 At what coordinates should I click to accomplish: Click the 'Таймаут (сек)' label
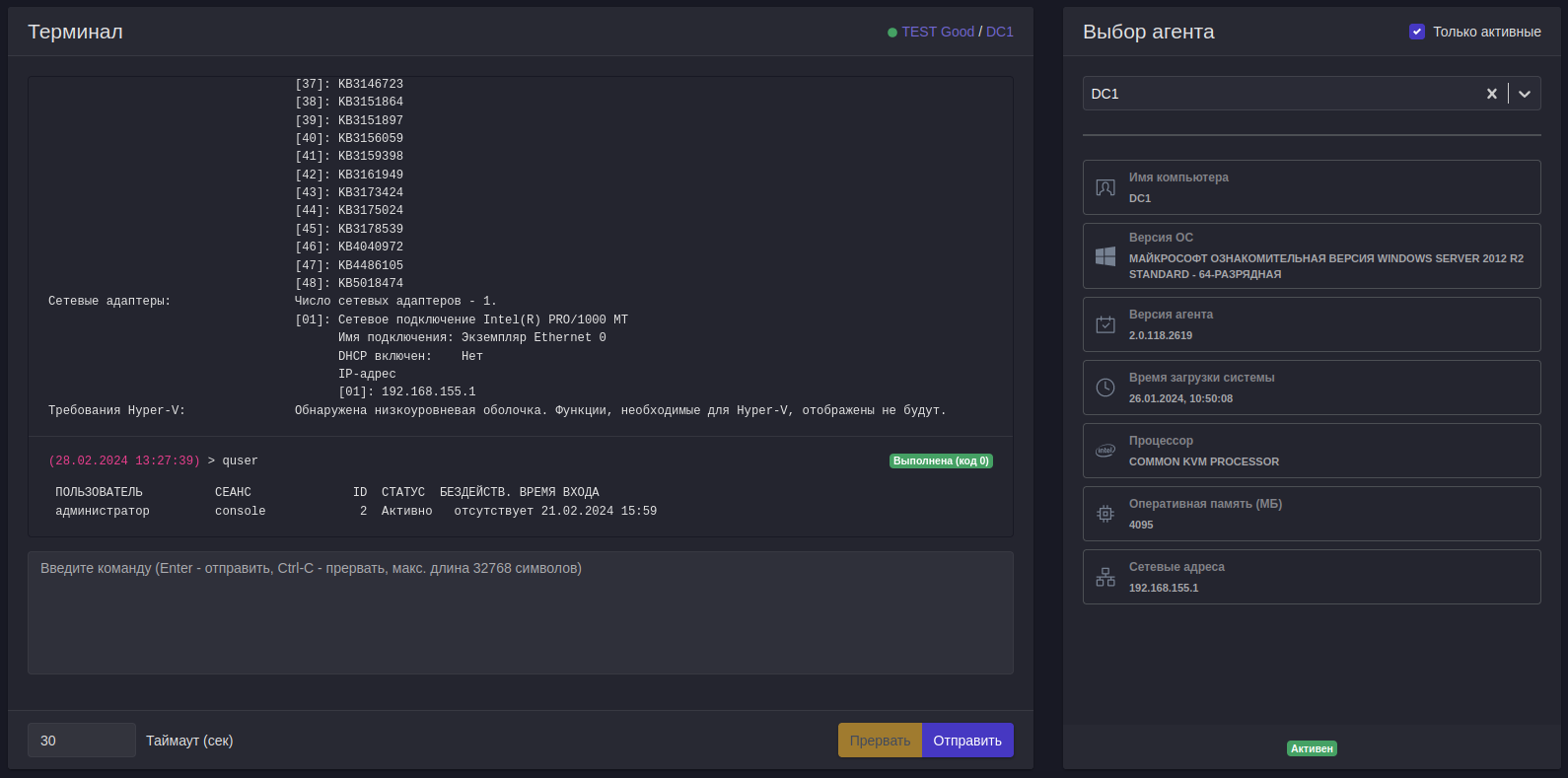pos(189,741)
